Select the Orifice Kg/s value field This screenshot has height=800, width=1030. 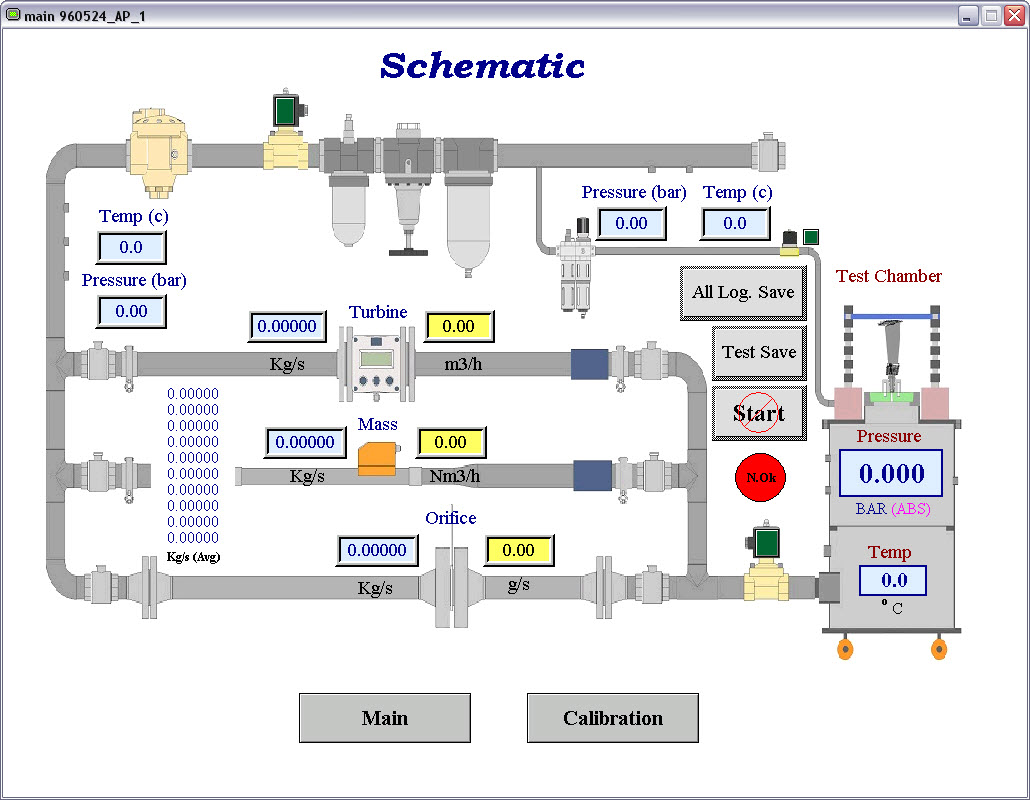(x=377, y=550)
